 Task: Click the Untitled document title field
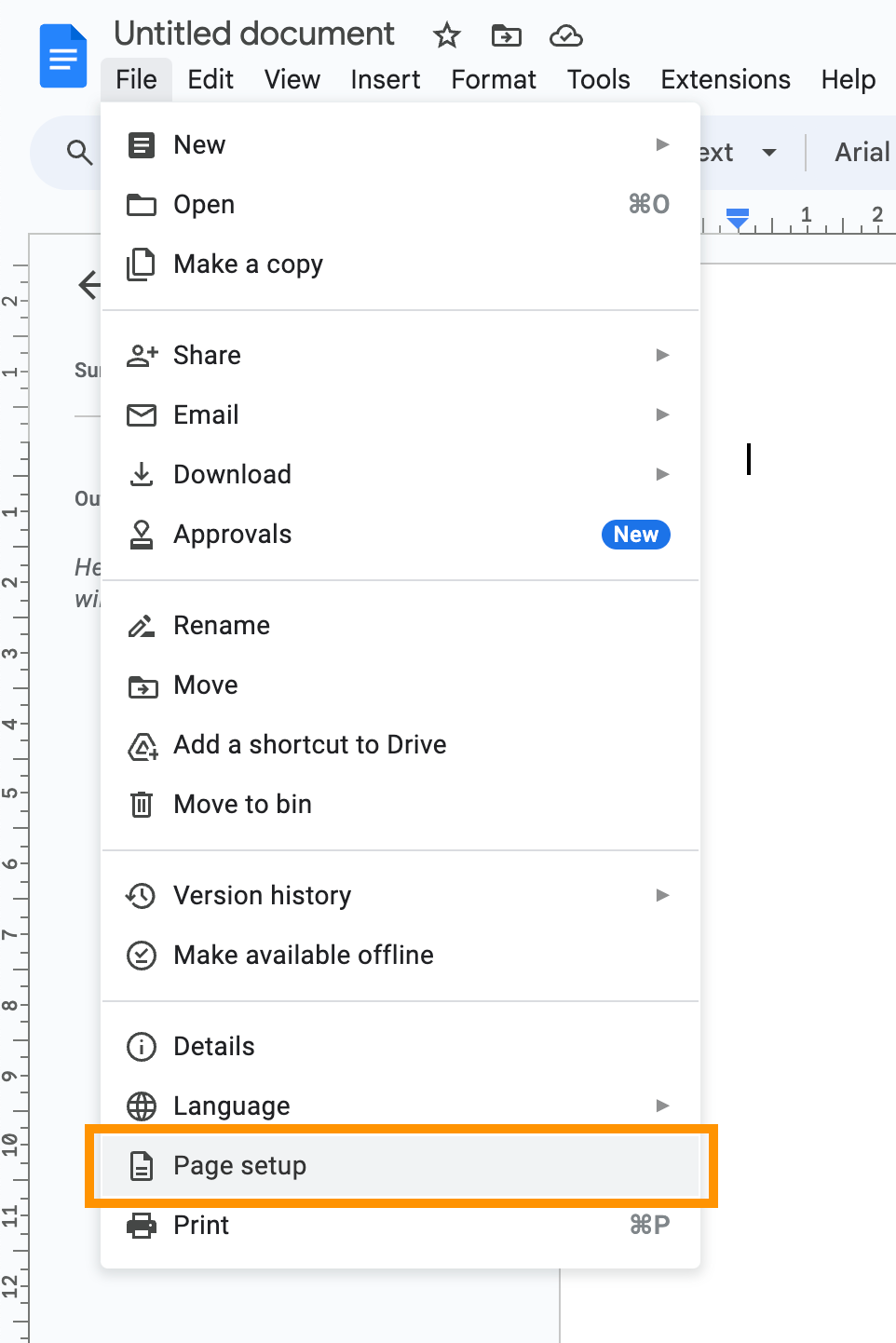coord(254,34)
